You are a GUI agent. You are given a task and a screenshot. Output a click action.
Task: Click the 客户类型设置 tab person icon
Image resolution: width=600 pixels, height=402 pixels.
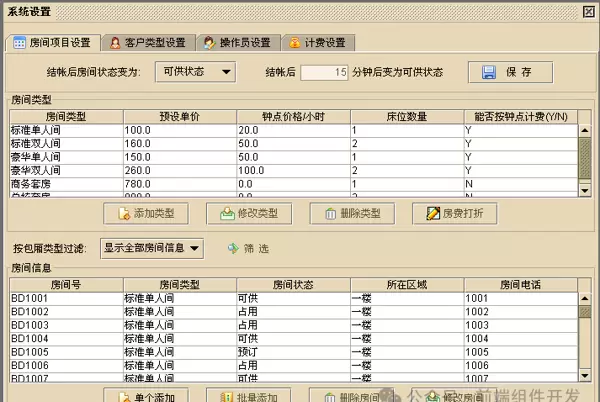(117, 43)
